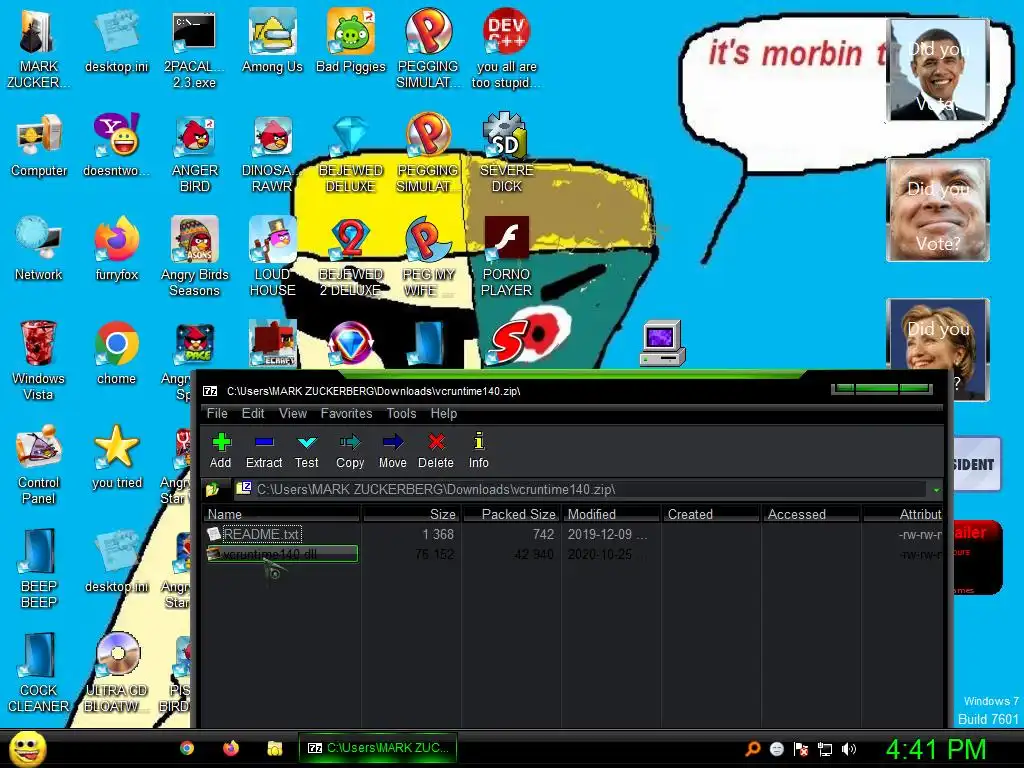Image resolution: width=1024 pixels, height=768 pixels.
Task: Open MARK ZUCKER desktop folder icon
Action: coord(38,49)
